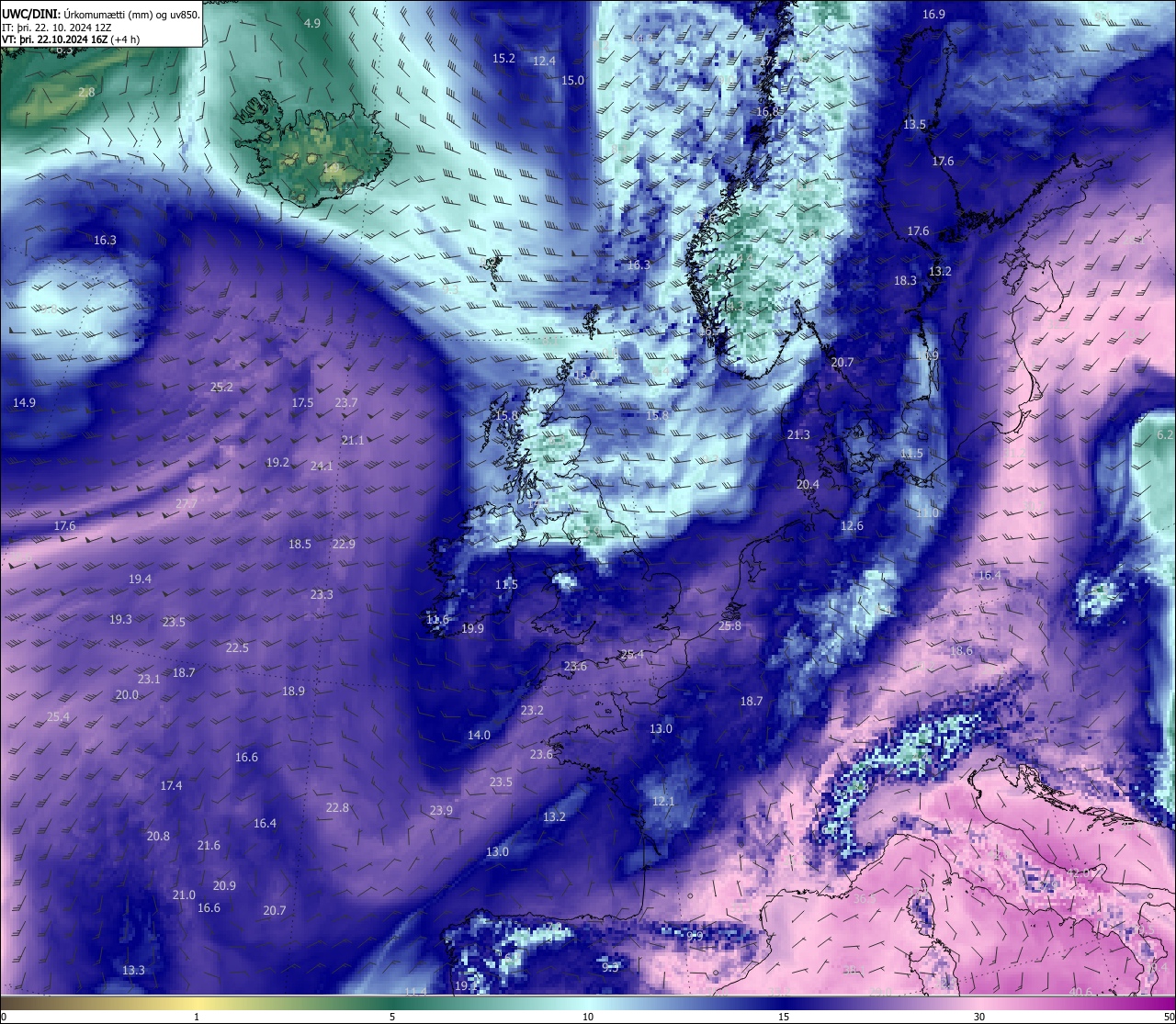Select the 22.9 map value
This screenshot has width=1176, height=1024.
344,544
